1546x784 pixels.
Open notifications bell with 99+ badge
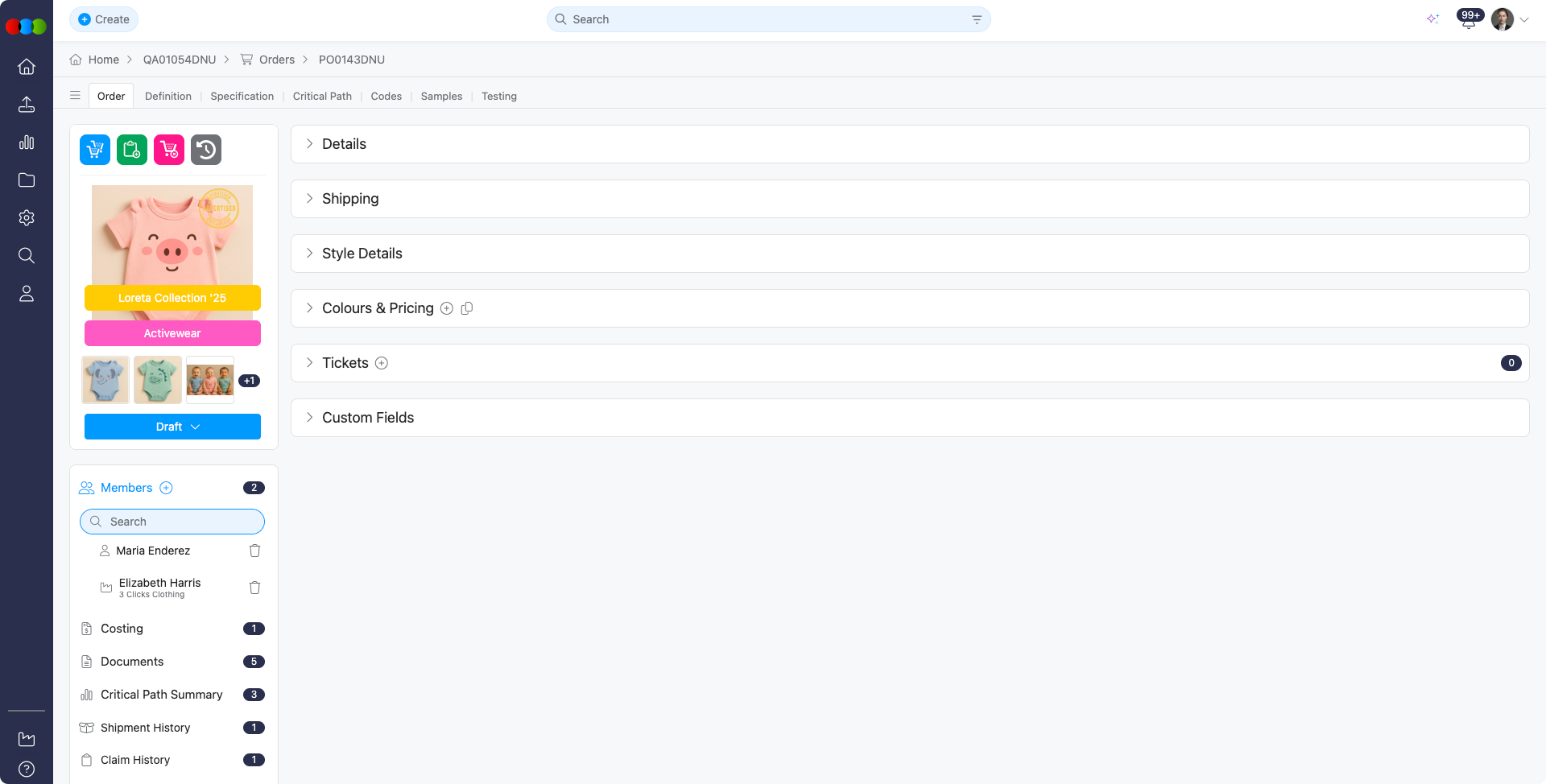(x=1469, y=20)
